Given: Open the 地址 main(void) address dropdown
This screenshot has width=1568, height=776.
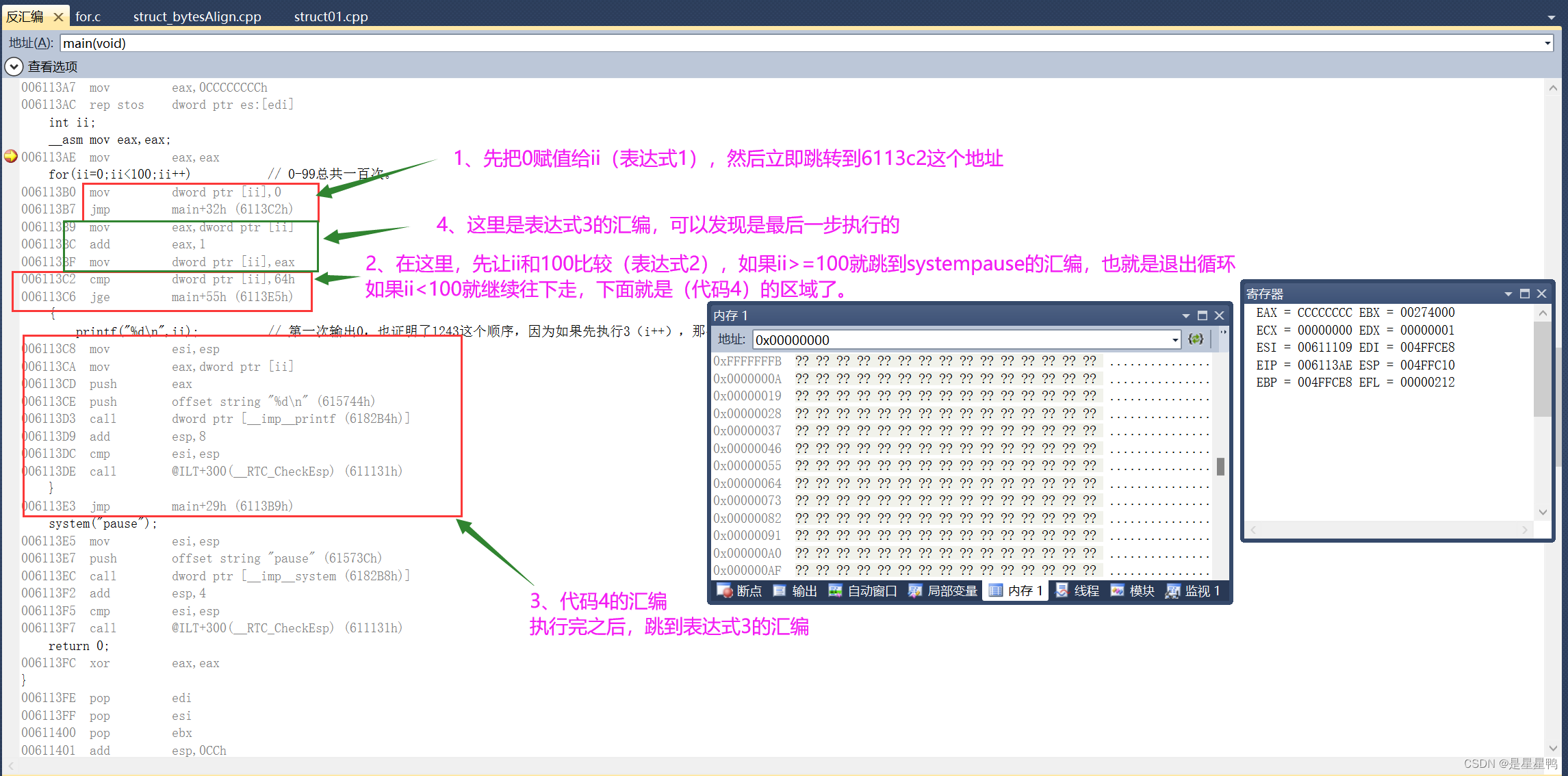Looking at the screenshot, I should click(1547, 43).
